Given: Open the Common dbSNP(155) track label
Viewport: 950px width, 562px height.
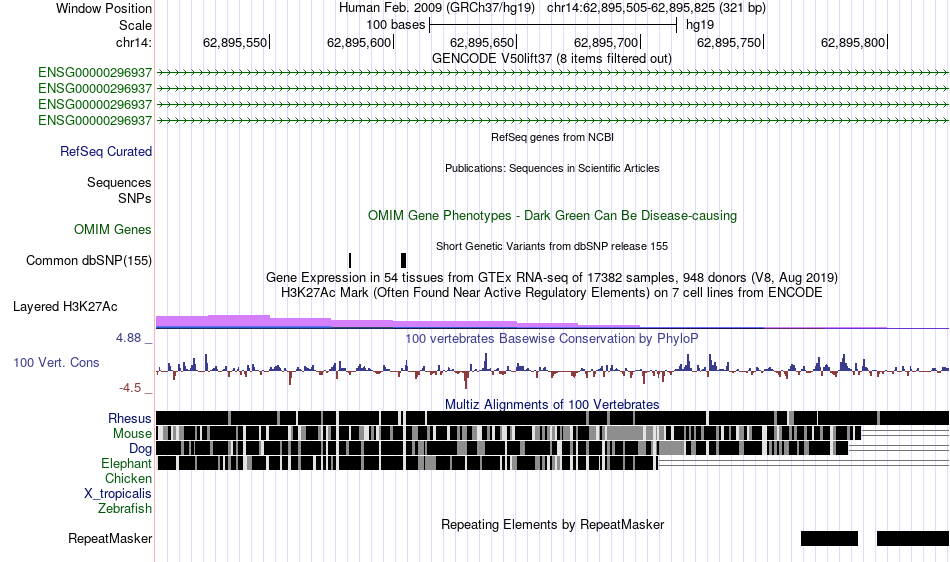Looking at the screenshot, I should [x=88, y=260].
